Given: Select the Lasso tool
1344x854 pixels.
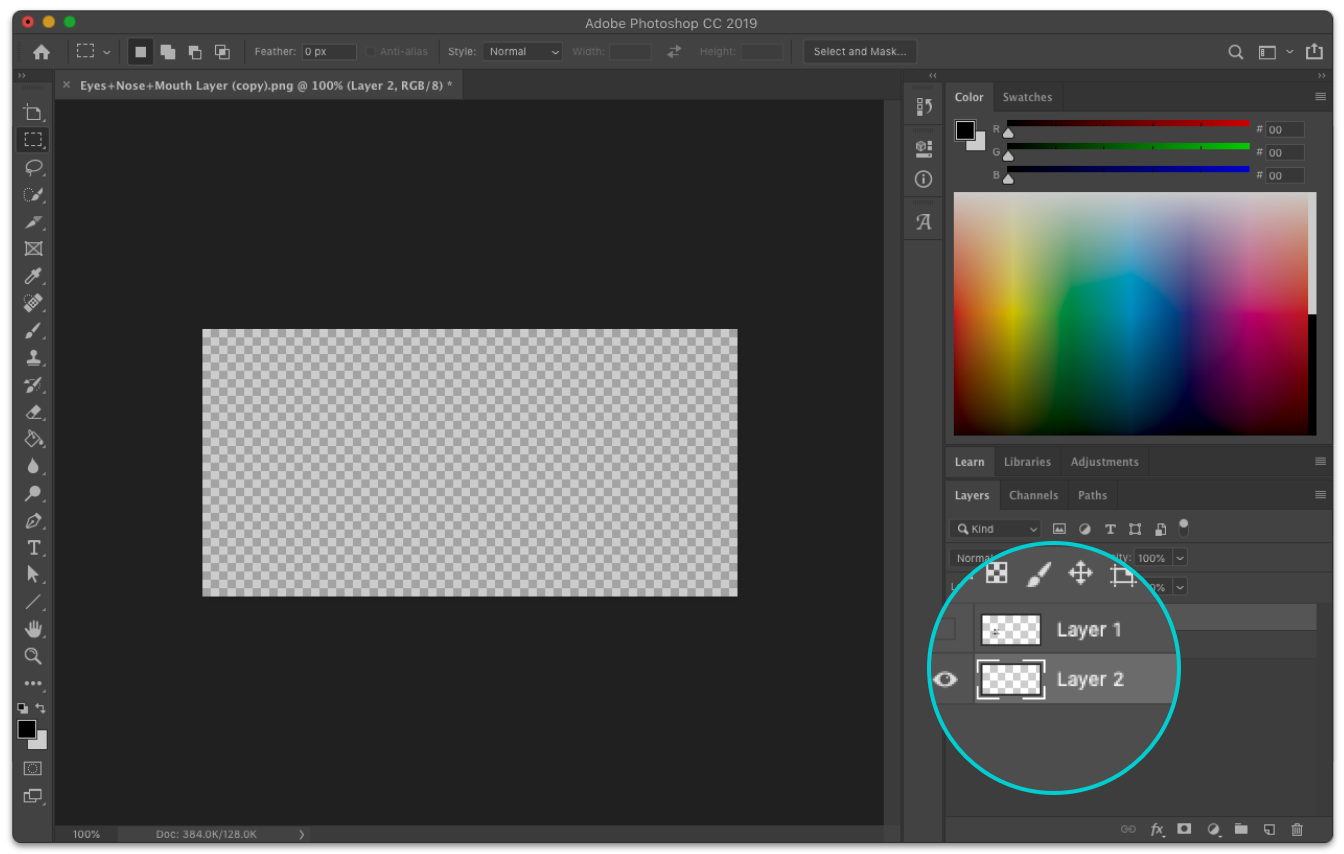Looking at the screenshot, I should pyautogui.click(x=33, y=167).
